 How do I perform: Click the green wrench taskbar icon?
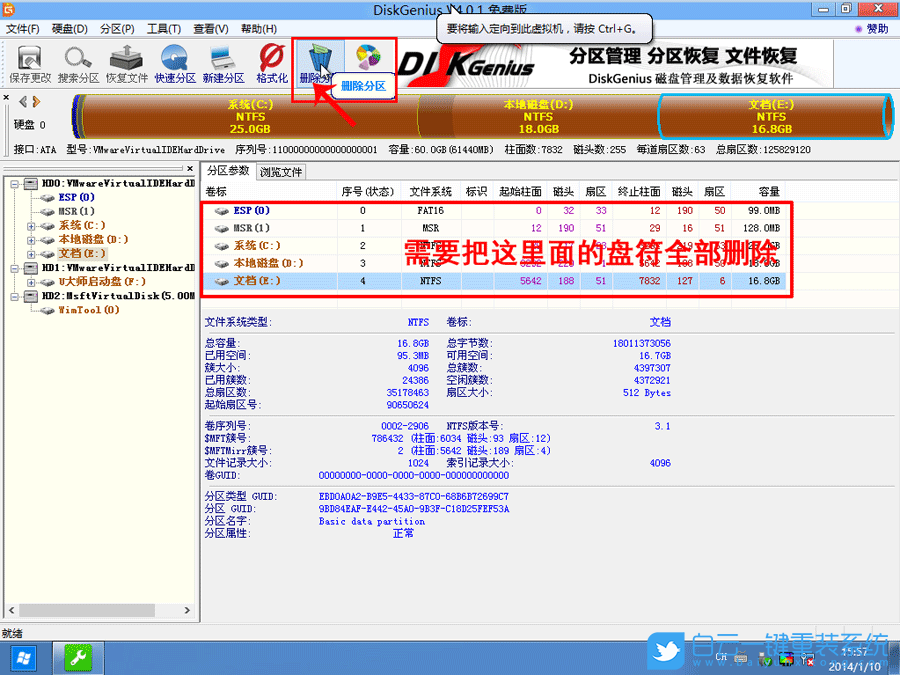[78, 658]
